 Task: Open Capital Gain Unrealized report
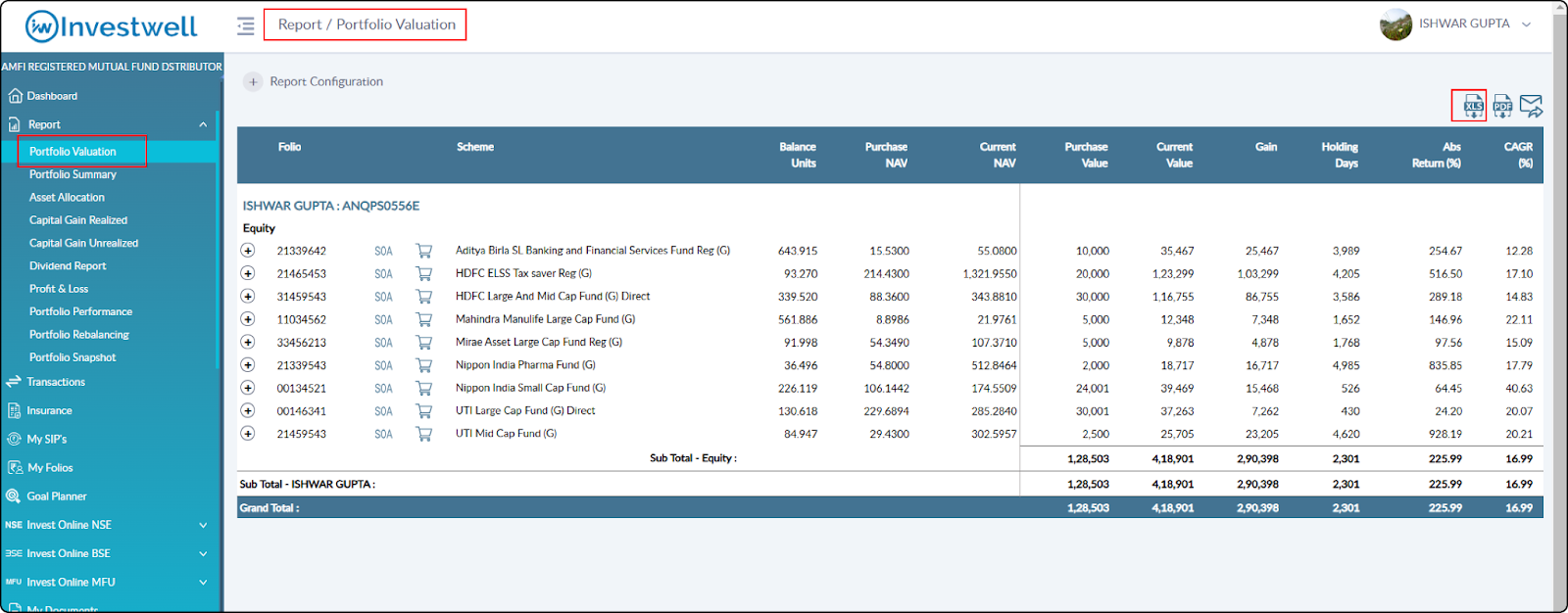click(83, 243)
